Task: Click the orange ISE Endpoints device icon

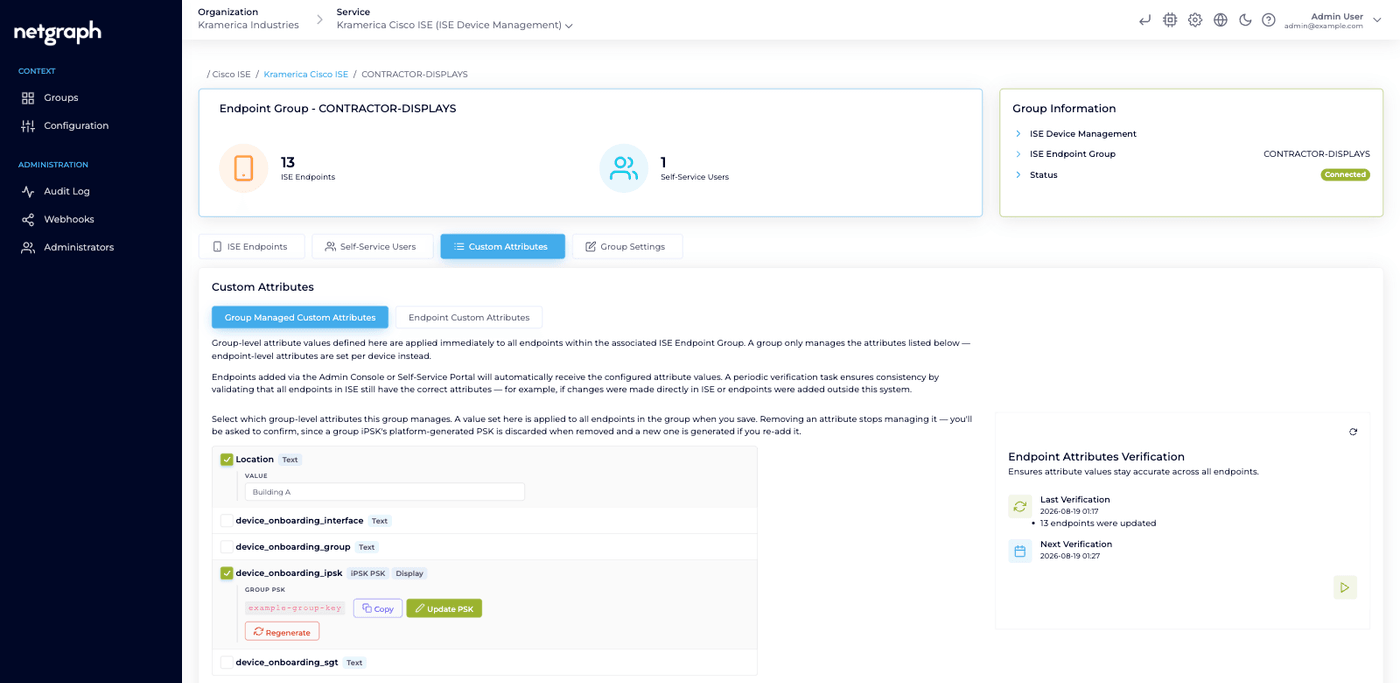Action: pos(244,168)
